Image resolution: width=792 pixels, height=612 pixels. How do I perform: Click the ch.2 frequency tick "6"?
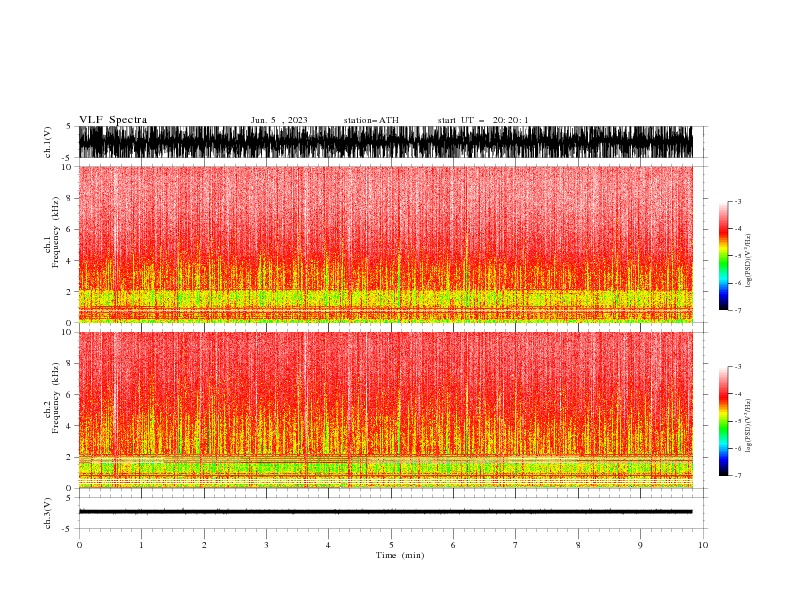[x=69, y=395]
